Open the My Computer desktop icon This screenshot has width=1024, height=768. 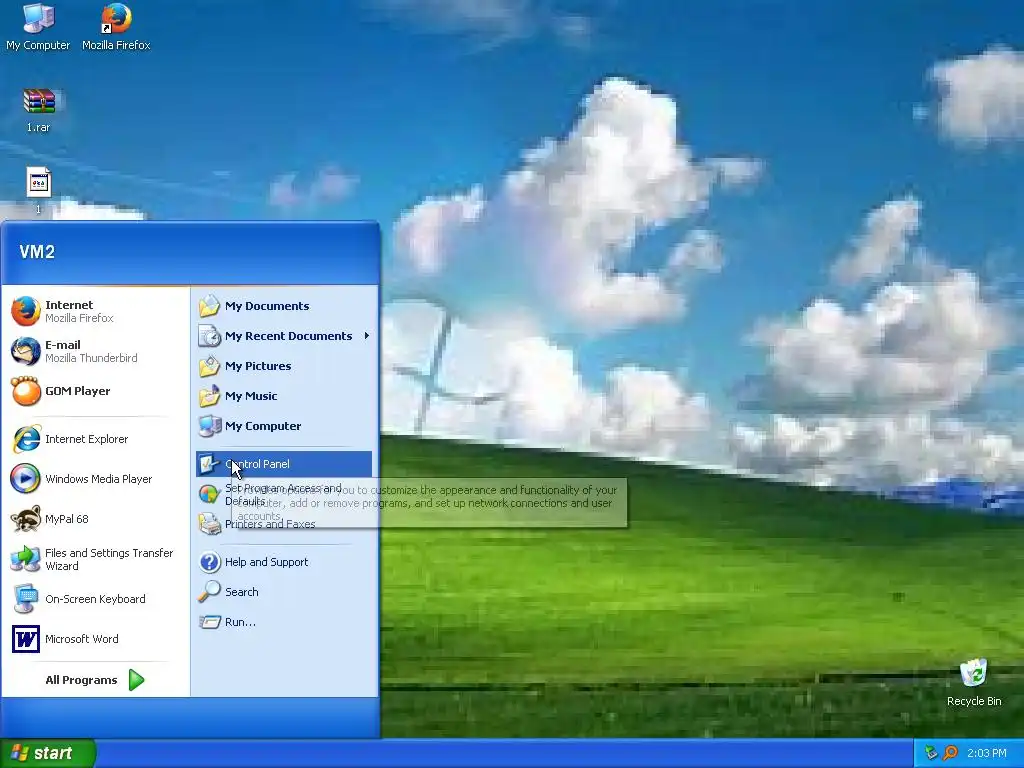click(x=38, y=26)
